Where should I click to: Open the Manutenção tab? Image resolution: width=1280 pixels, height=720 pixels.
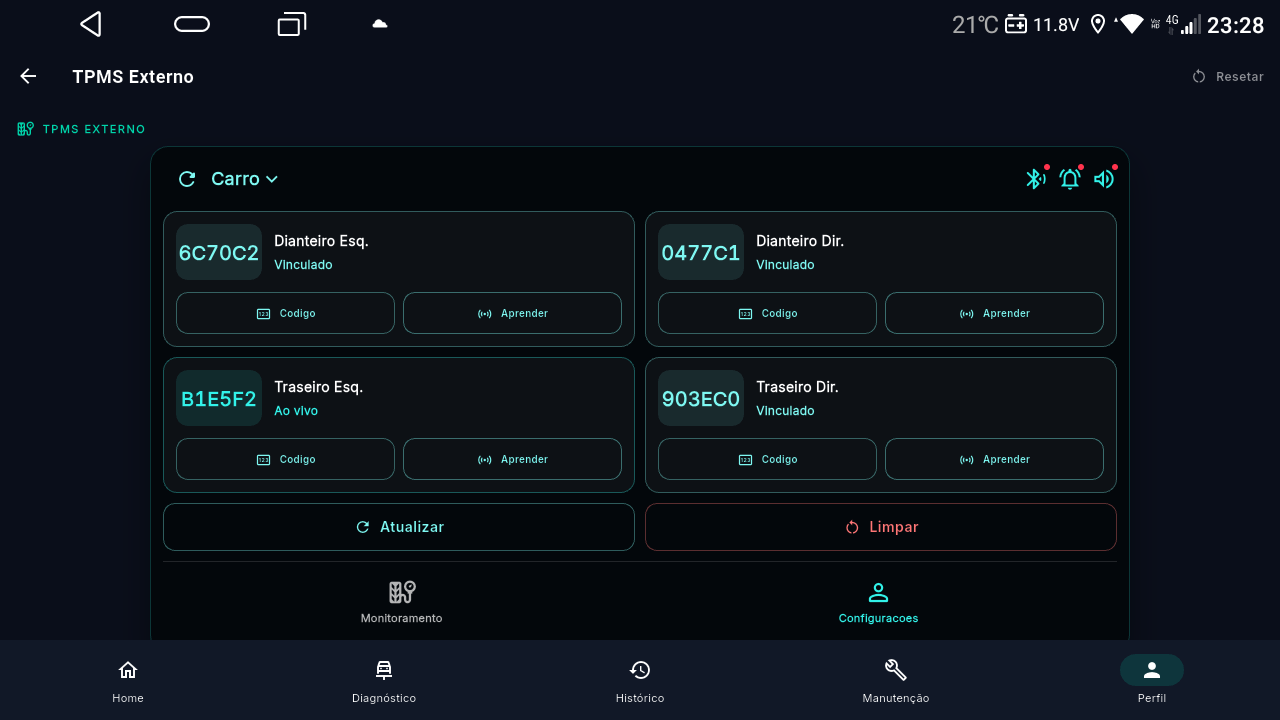tap(896, 681)
